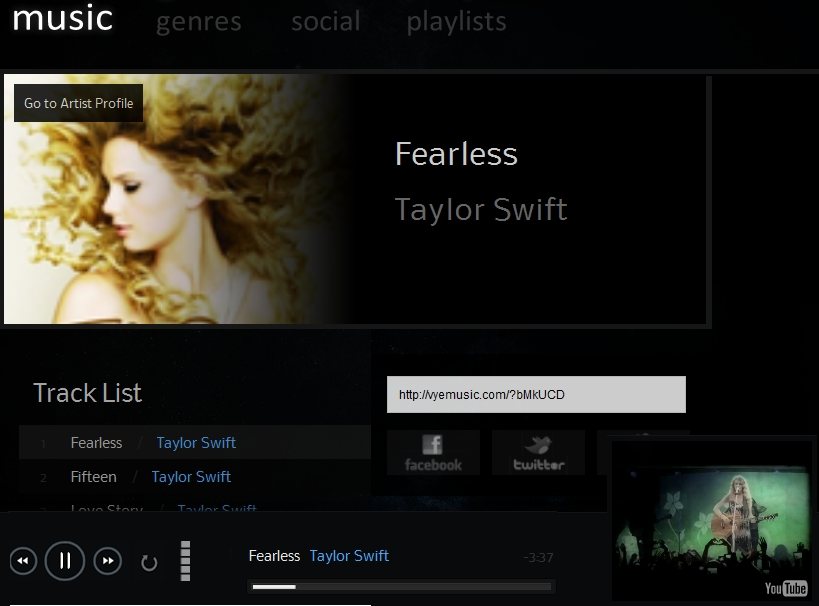The image size is (819, 606).
Task: Open Taylor Swift artist name in header
Action: pyautogui.click(x=481, y=210)
